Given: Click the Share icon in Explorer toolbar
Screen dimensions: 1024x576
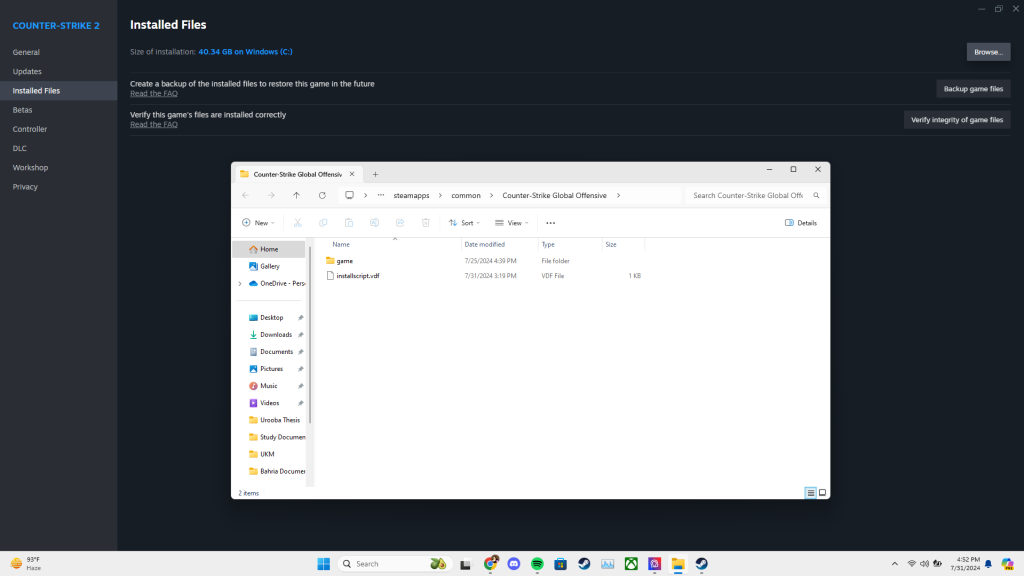Looking at the screenshot, I should tap(400, 222).
